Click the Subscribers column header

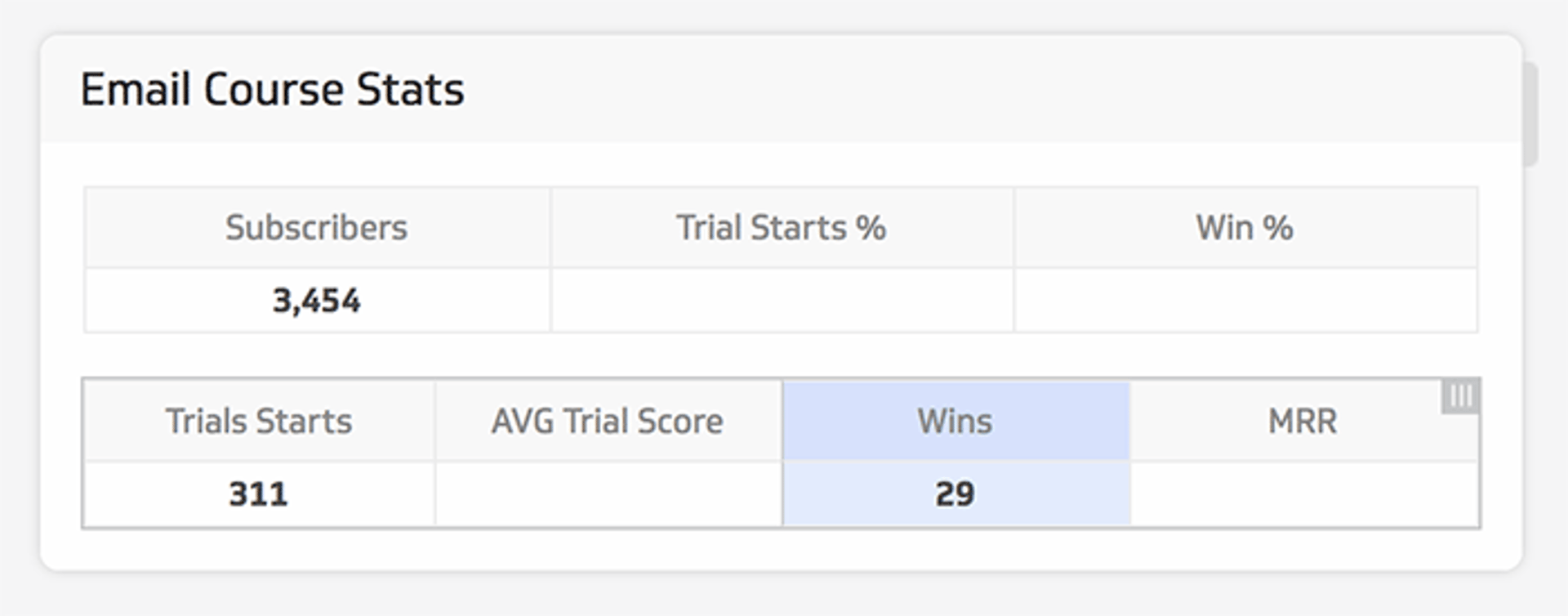(x=317, y=228)
